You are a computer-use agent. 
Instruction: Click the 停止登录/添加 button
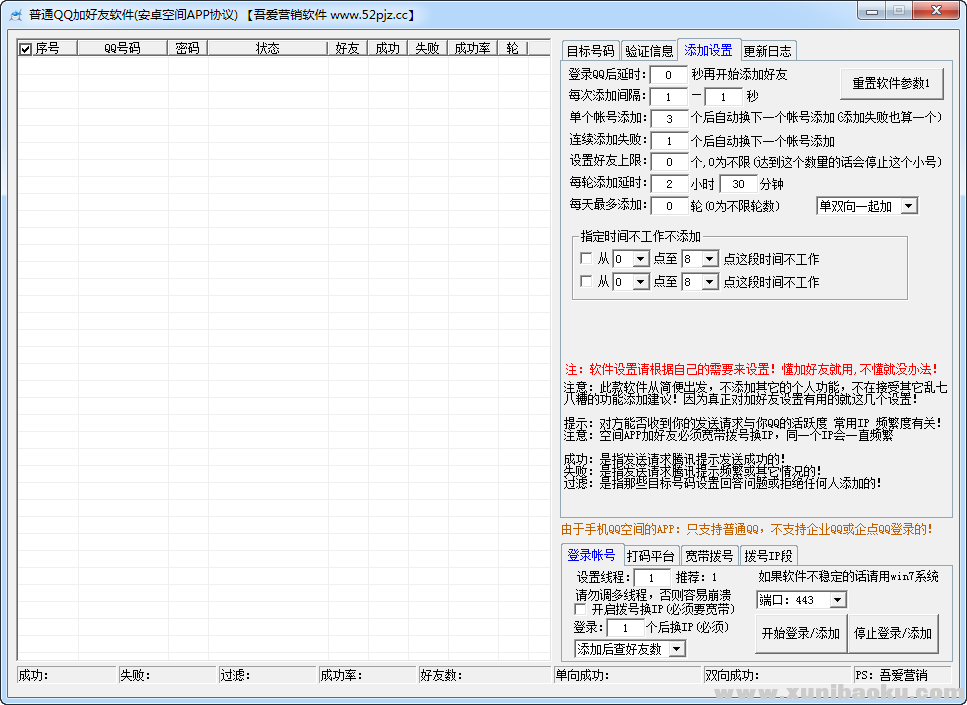click(x=893, y=633)
